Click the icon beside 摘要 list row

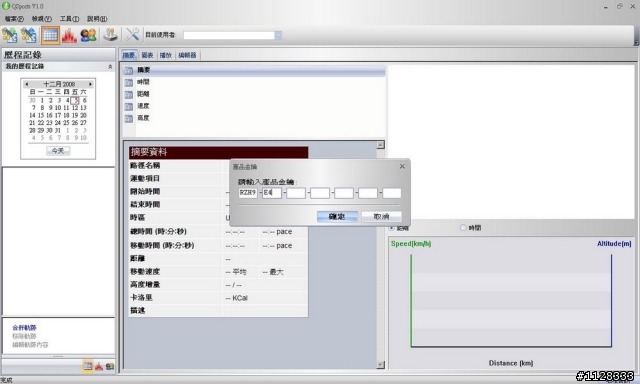pyautogui.click(x=129, y=71)
